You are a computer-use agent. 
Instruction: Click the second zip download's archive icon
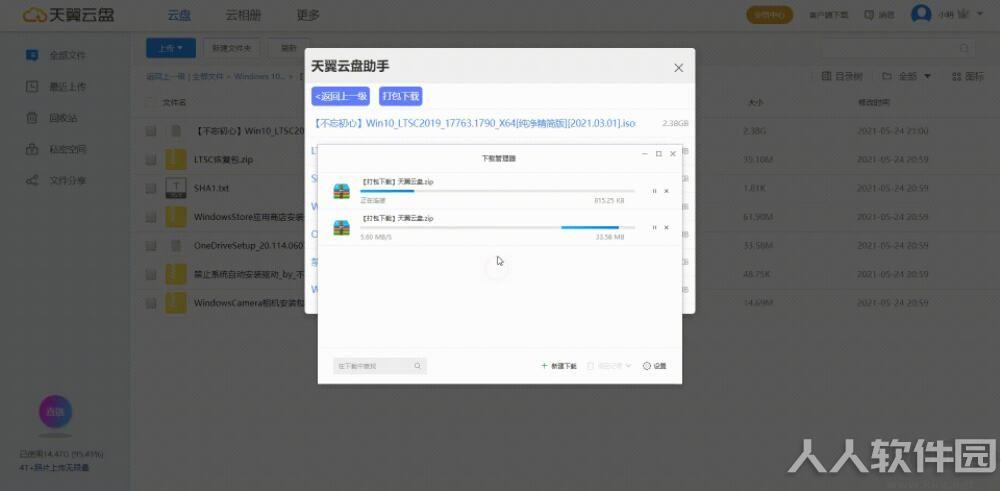point(342,227)
